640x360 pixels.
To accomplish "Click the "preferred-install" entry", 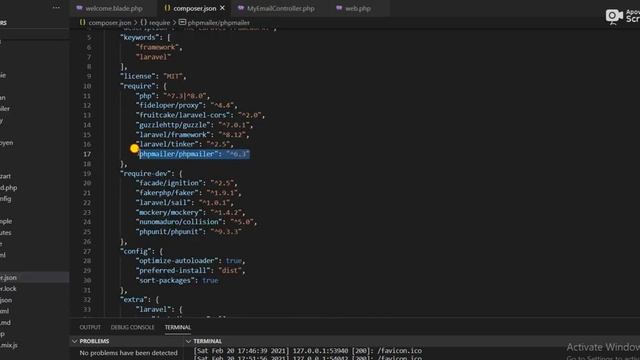I will tap(190, 270).
